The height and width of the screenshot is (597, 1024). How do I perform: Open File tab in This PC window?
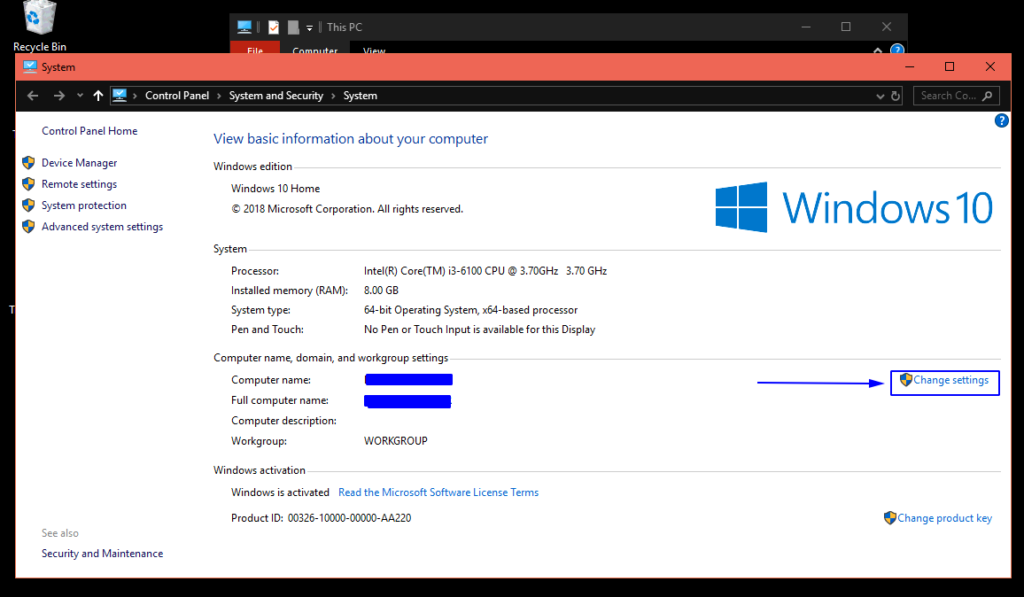click(255, 50)
